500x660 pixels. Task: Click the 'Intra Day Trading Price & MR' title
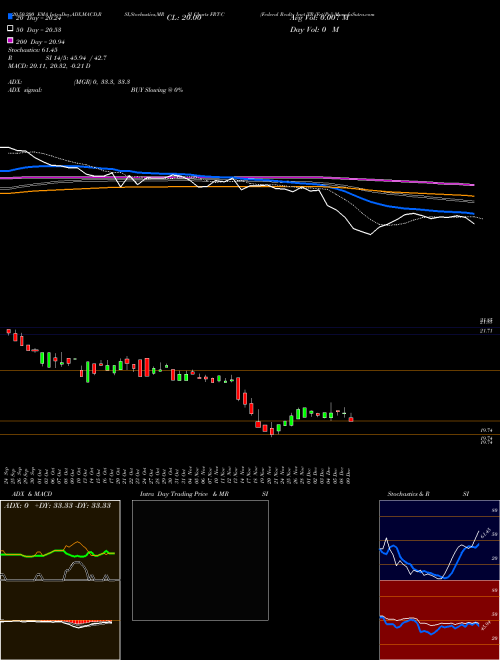(x=184, y=494)
